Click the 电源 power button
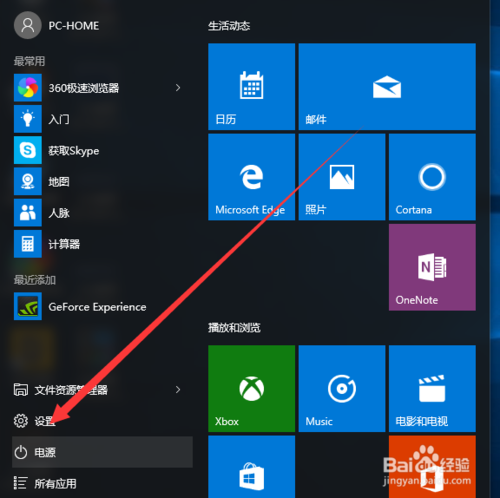The image size is (500, 498). [x=102, y=452]
